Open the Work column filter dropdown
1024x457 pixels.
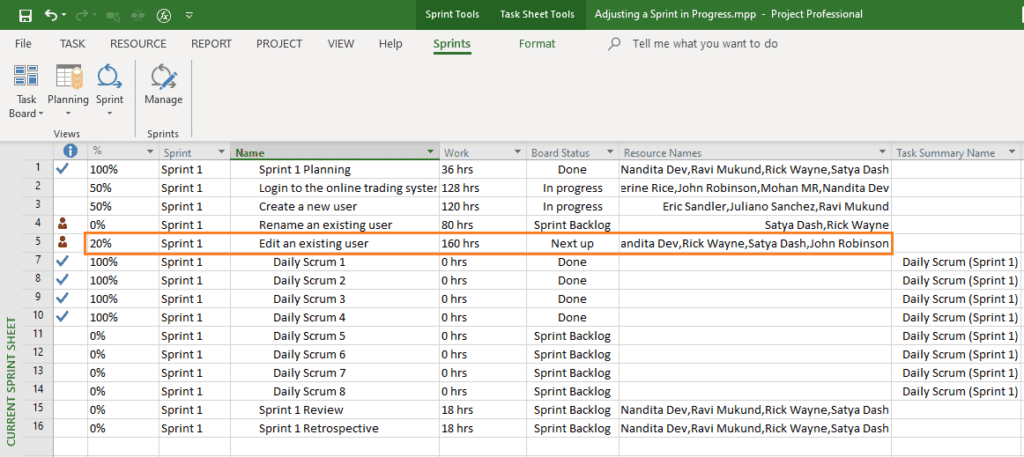(517, 153)
